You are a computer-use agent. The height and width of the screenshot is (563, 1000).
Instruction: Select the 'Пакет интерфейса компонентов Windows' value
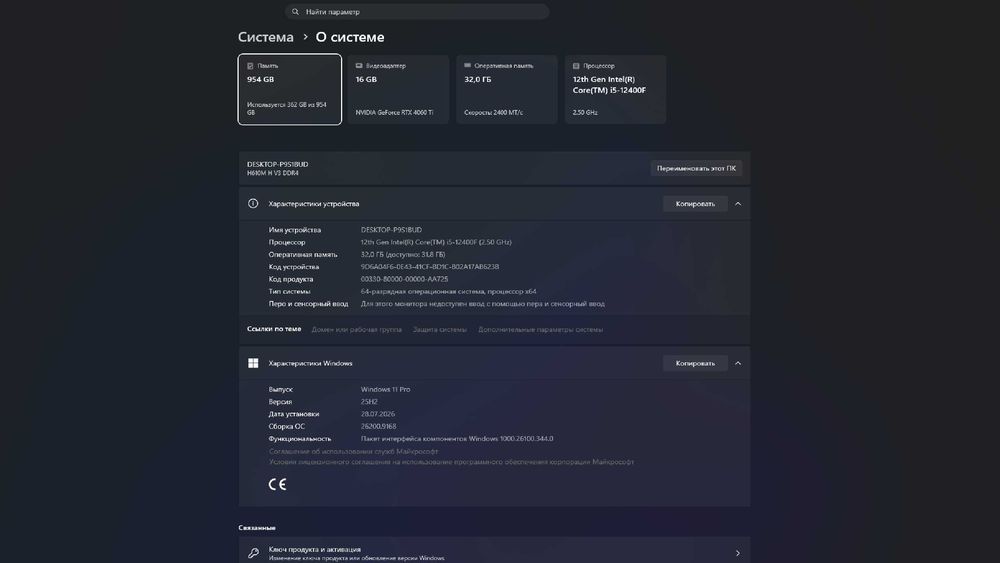tap(457, 439)
